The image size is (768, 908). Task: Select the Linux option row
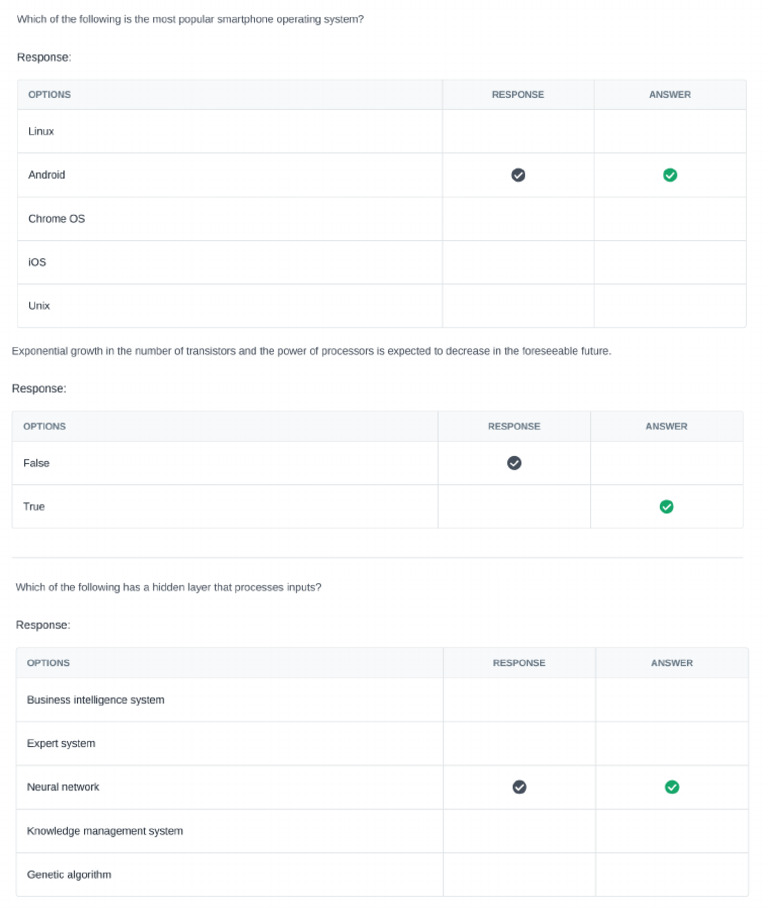pyautogui.click(x=41, y=131)
